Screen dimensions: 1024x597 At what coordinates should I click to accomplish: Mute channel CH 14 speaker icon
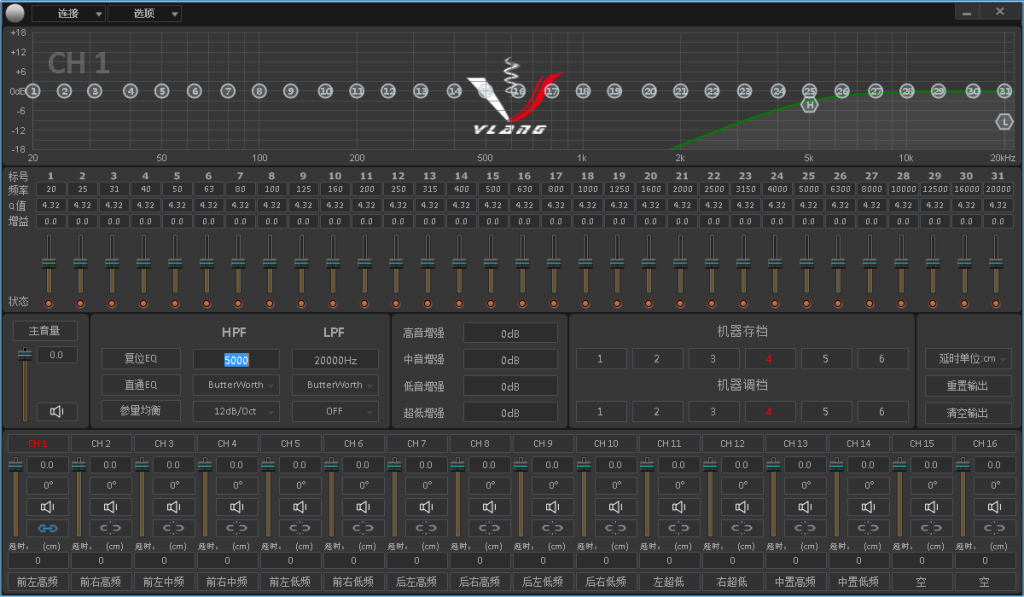click(x=868, y=507)
